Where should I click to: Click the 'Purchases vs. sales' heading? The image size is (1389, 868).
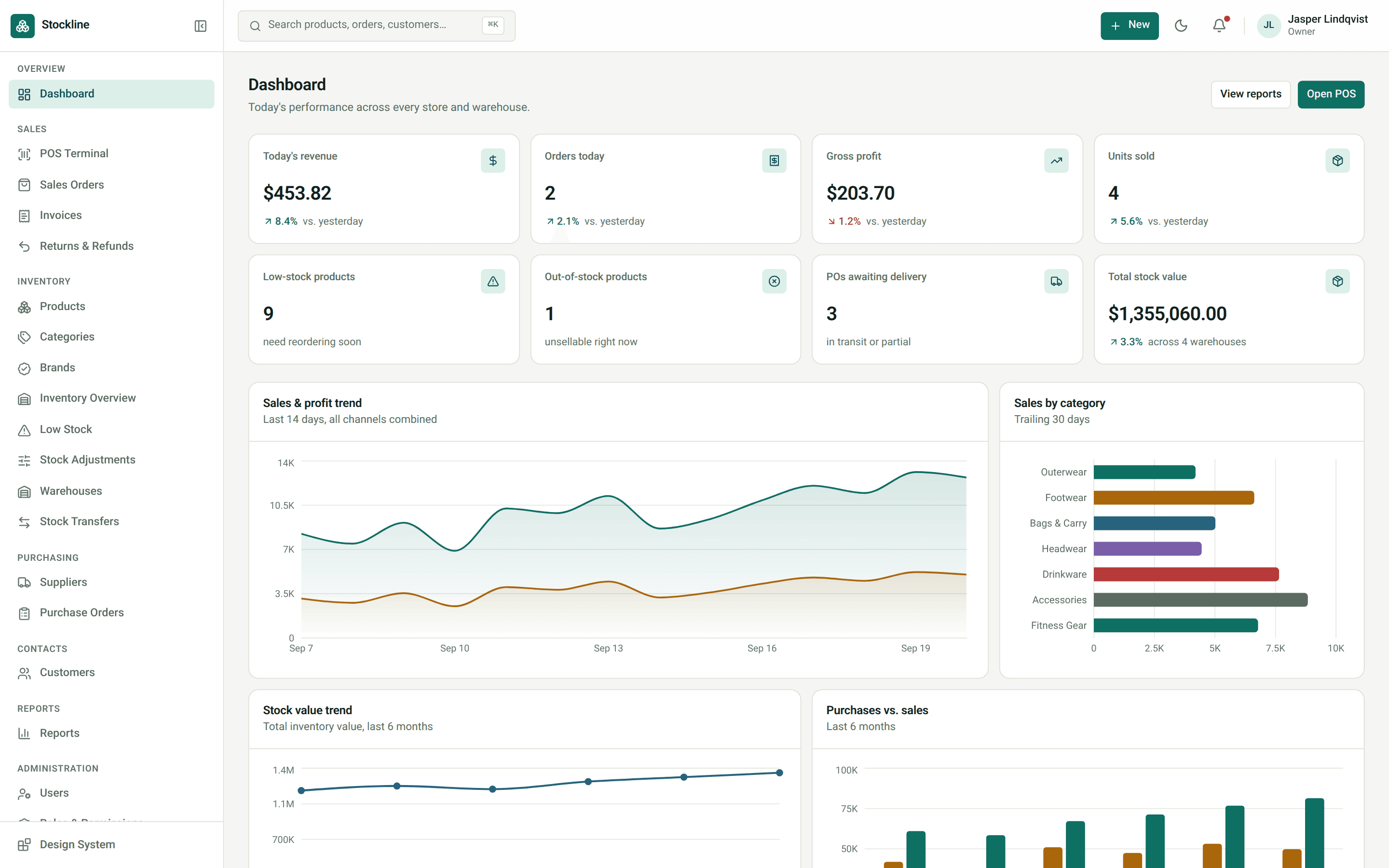pos(877,710)
